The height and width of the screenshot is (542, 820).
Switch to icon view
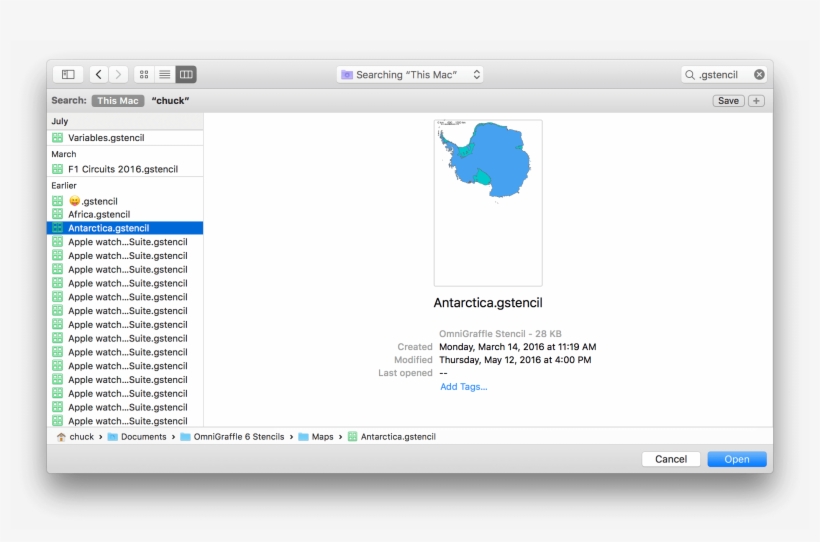click(x=144, y=74)
